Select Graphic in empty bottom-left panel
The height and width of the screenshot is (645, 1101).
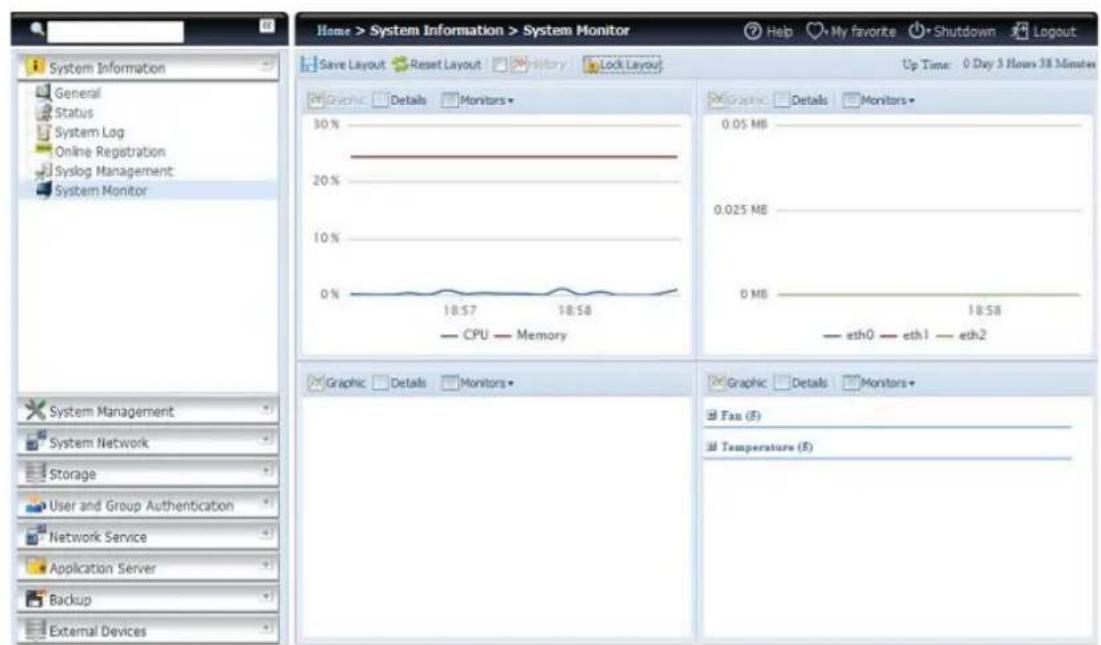tap(336, 383)
